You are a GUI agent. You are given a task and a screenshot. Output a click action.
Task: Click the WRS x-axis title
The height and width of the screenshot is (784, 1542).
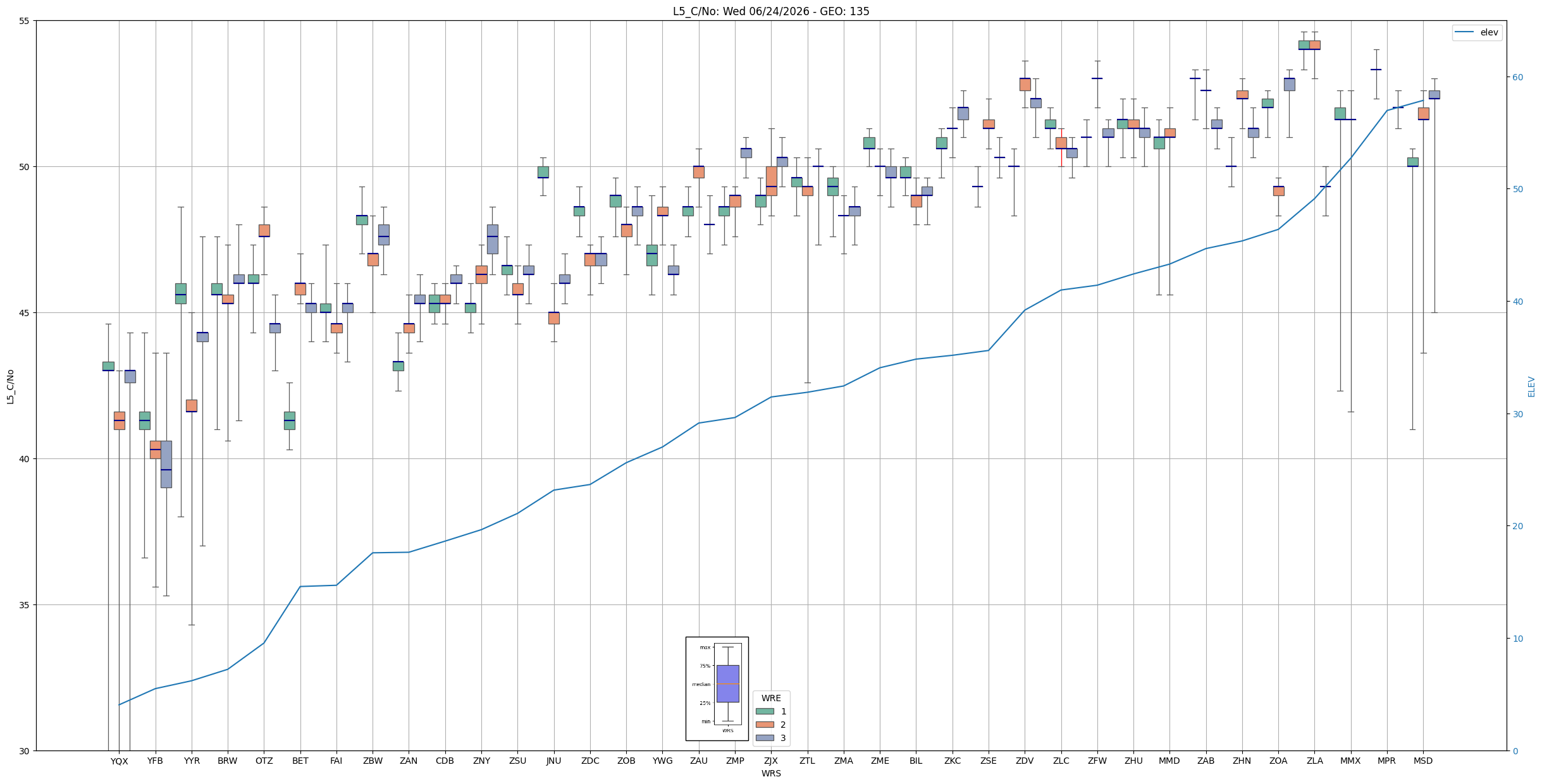[771, 773]
